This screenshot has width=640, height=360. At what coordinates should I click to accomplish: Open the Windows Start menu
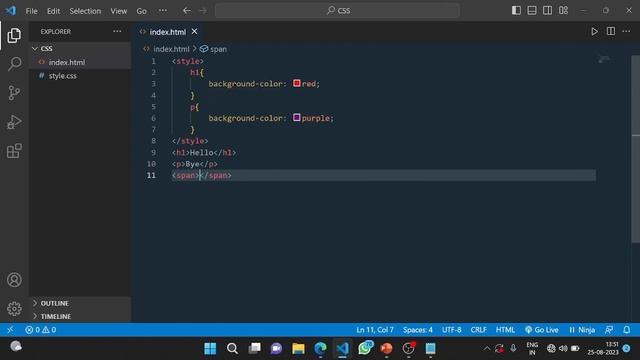210,348
